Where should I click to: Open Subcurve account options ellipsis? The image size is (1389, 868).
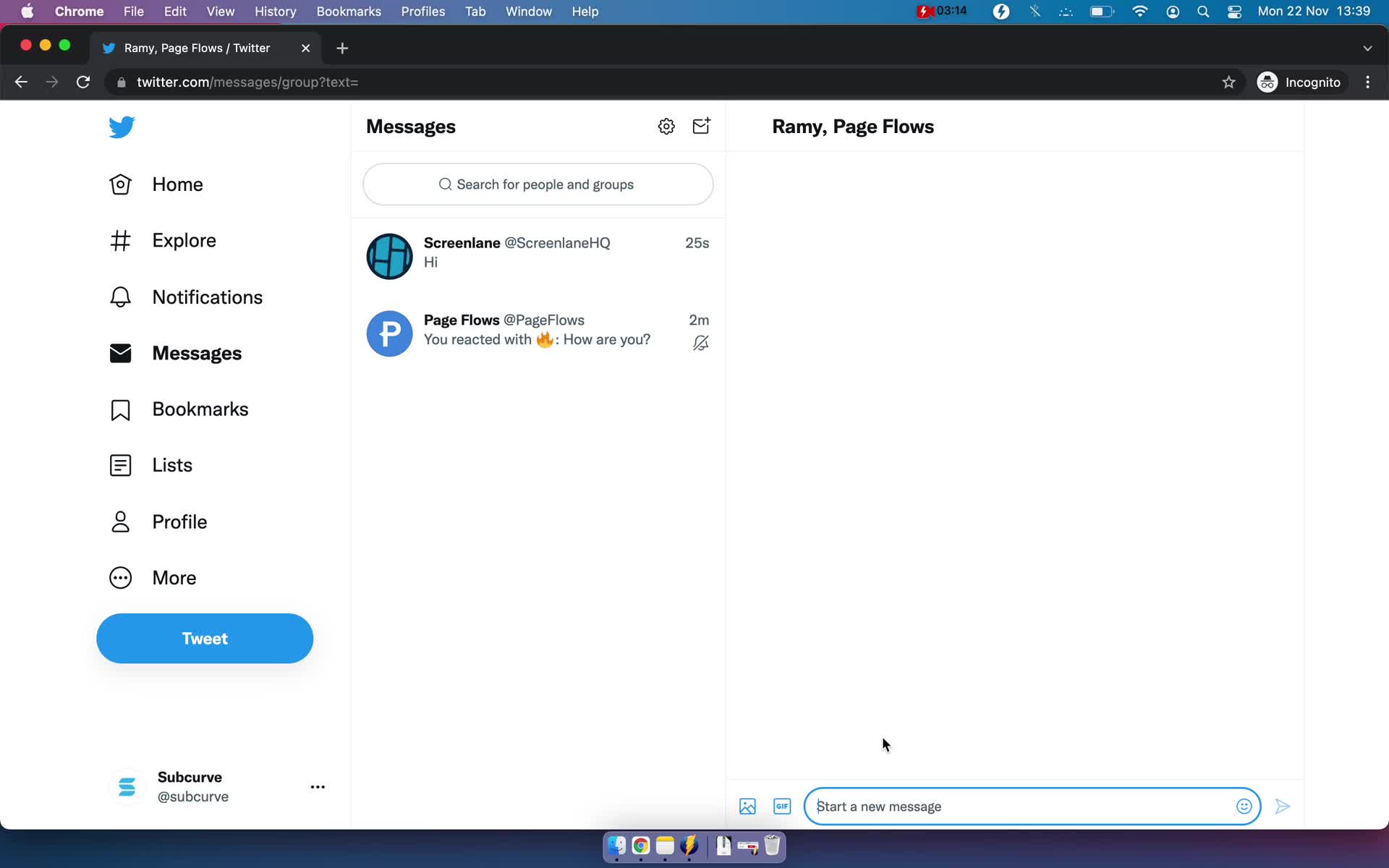pos(318,787)
